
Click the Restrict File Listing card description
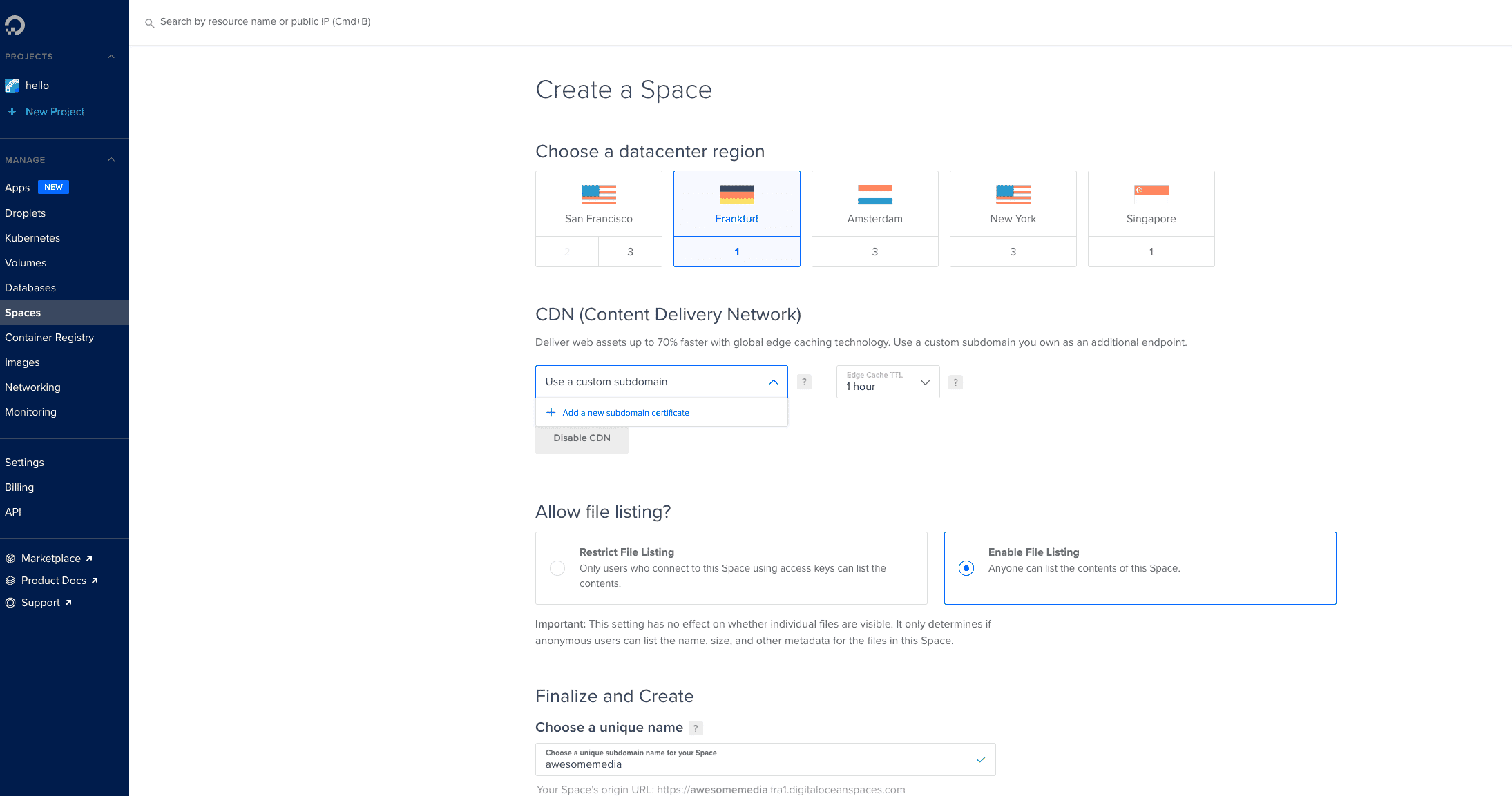tap(733, 576)
